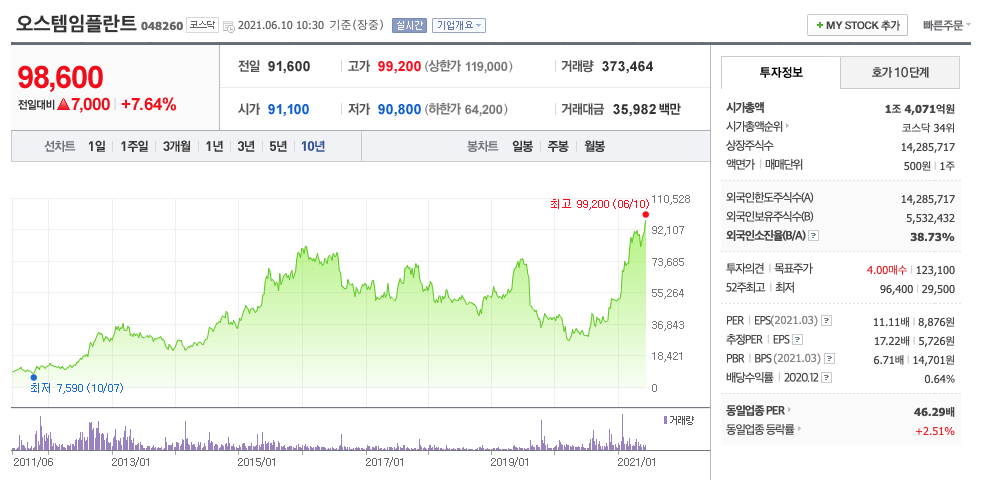
Task: Open help icon next to PER EPS(2021.03)
Action: click(x=826, y=321)
